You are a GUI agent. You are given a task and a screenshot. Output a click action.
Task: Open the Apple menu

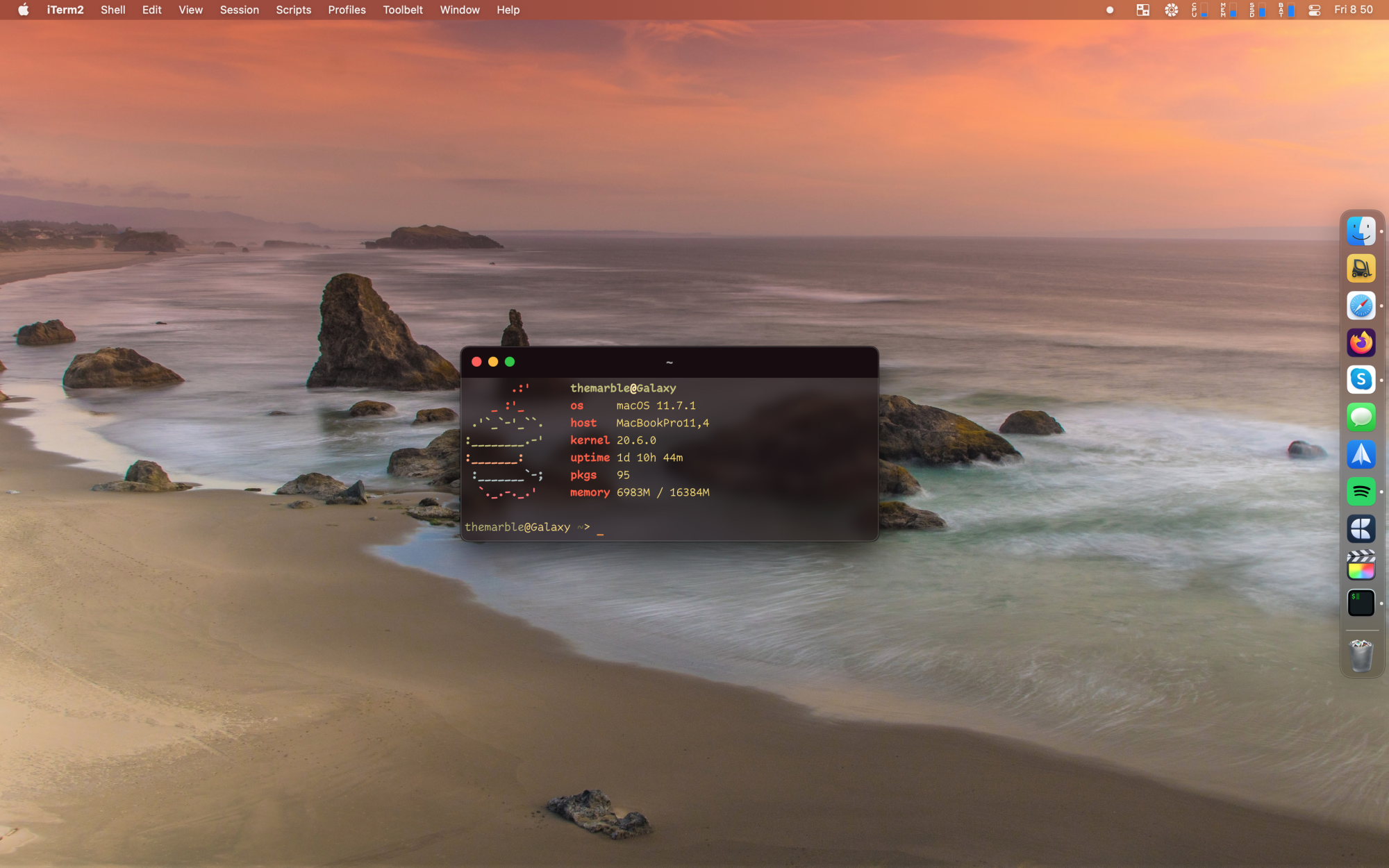pos(23,10)
